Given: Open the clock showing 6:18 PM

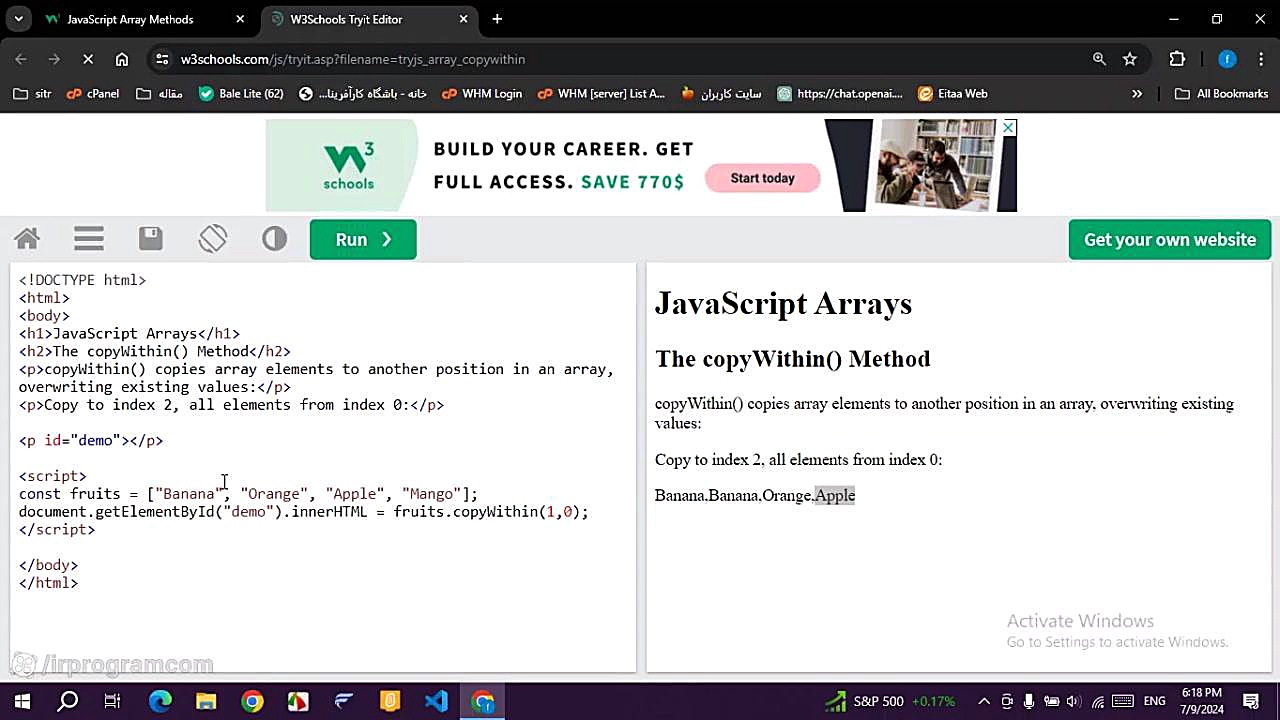Looking at the screenshot, I should [x=1200, y=701].
